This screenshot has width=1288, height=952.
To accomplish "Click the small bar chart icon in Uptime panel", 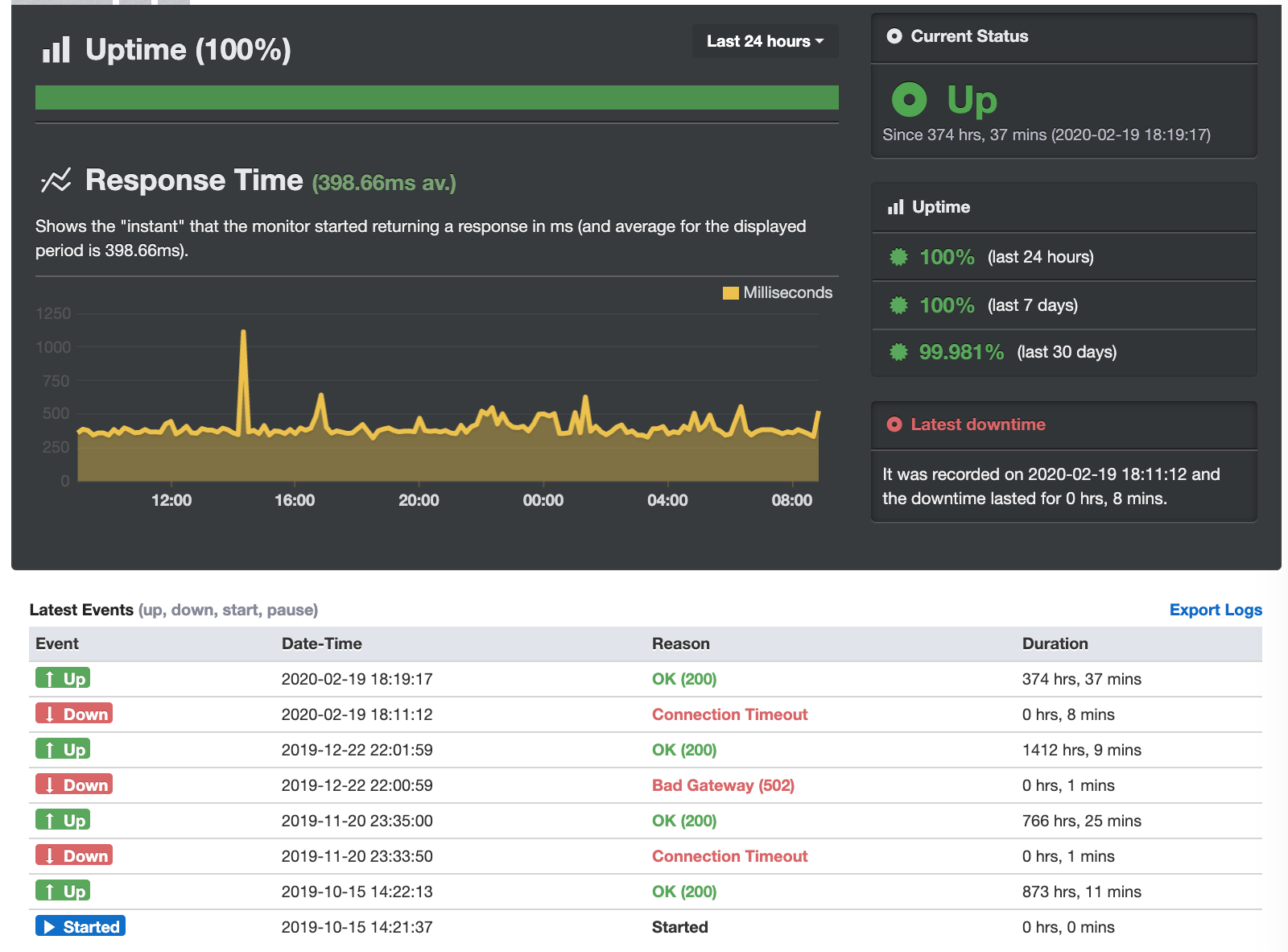I will [x=895, y=207].
